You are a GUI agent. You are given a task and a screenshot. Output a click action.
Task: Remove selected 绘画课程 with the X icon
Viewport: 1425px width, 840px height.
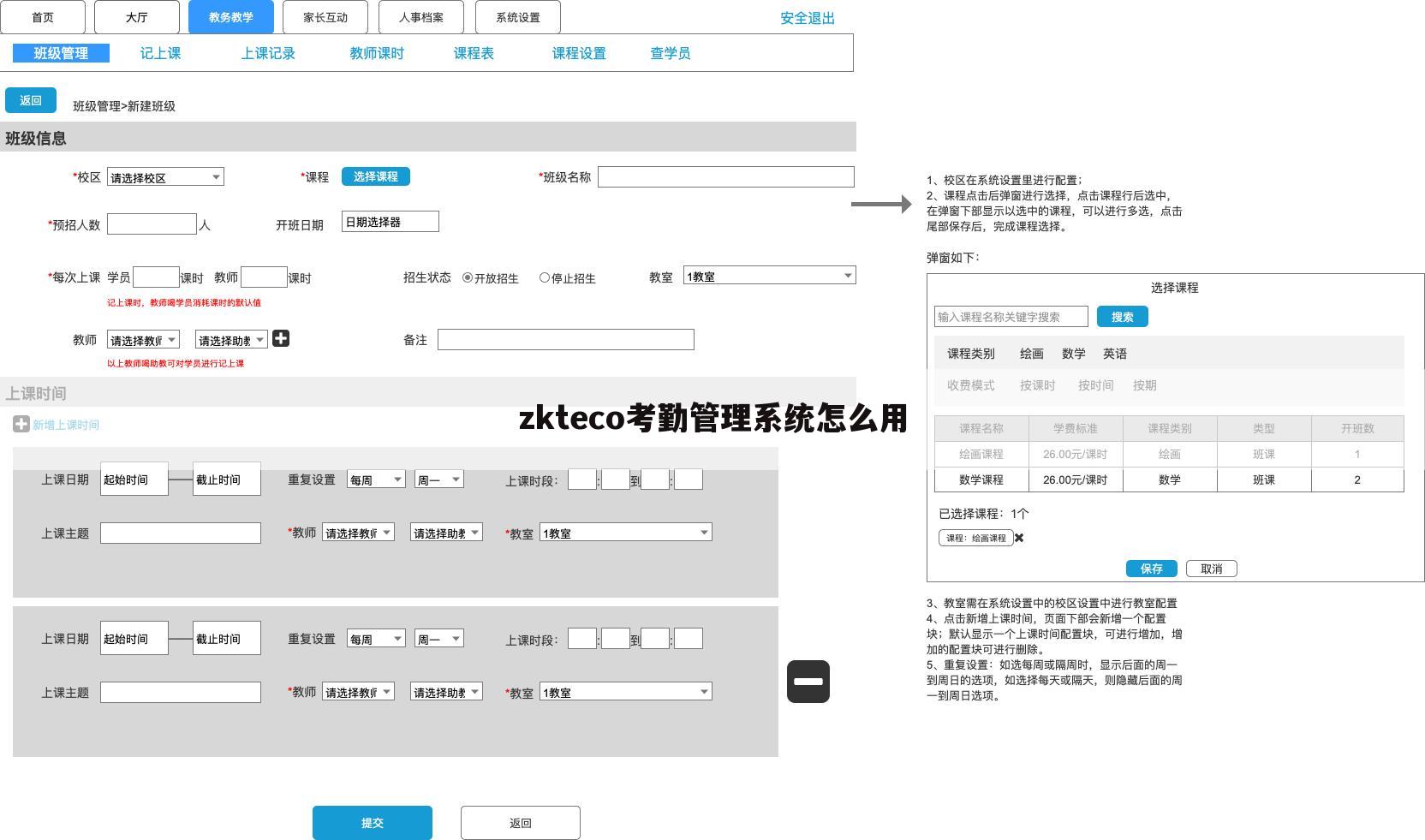pos(1019,538)
